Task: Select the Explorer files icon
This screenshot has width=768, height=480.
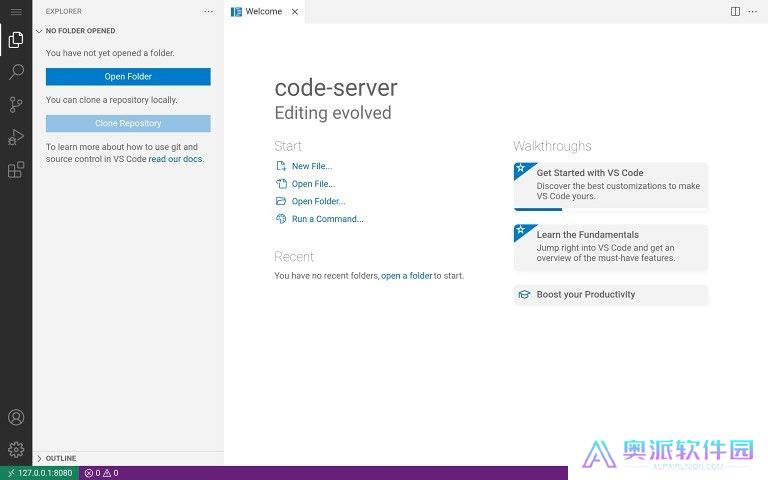Action: [x=16, y=40]
